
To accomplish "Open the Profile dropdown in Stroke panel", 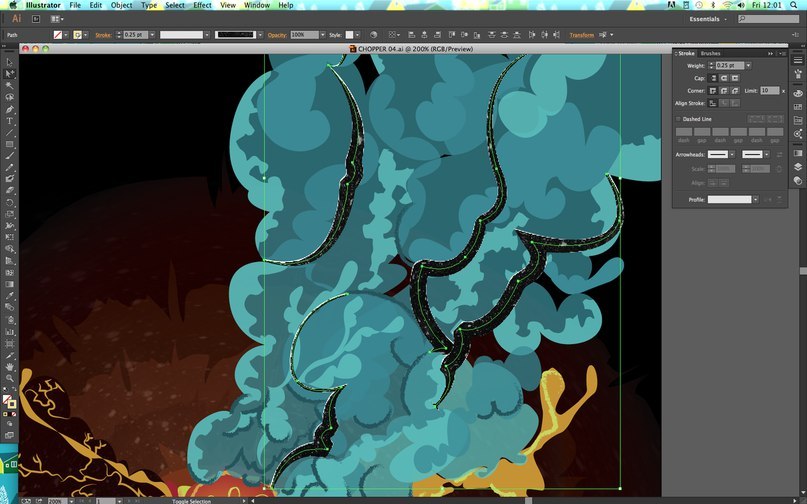I will point(756,200).
